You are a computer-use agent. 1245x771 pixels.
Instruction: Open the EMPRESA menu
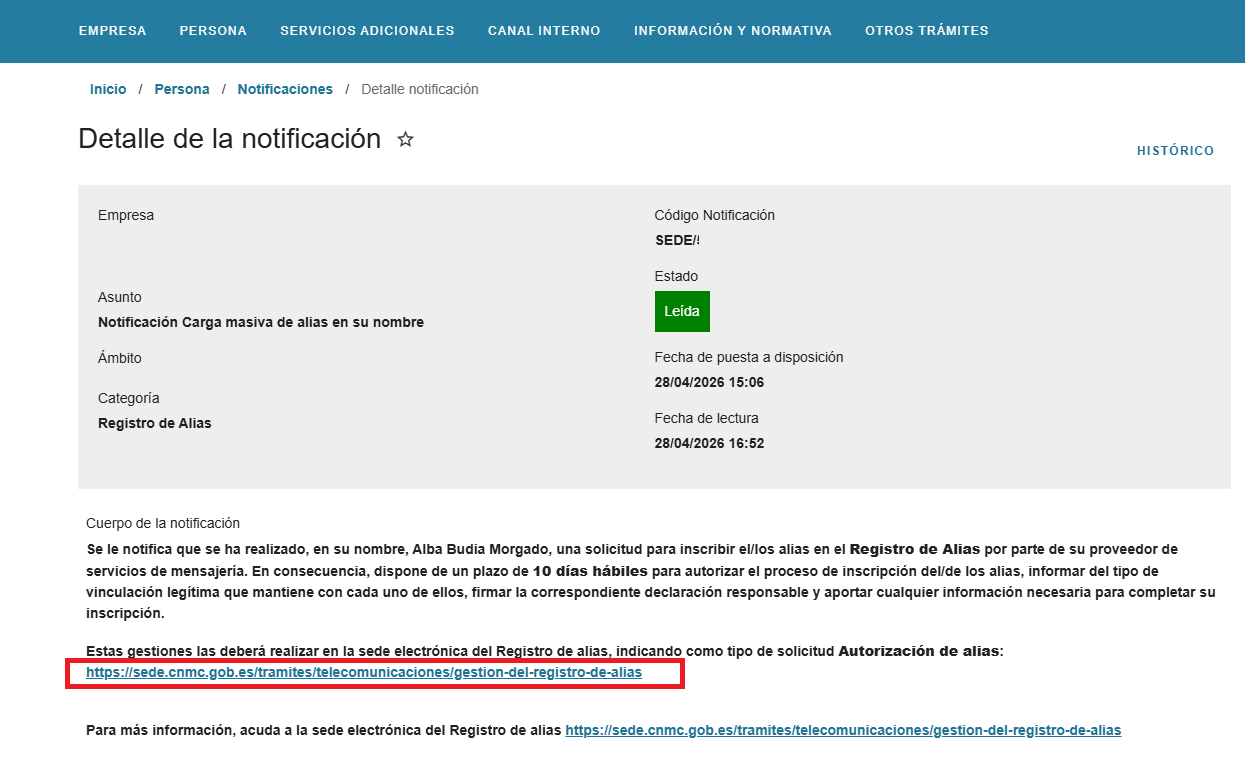tap(112, 31)
